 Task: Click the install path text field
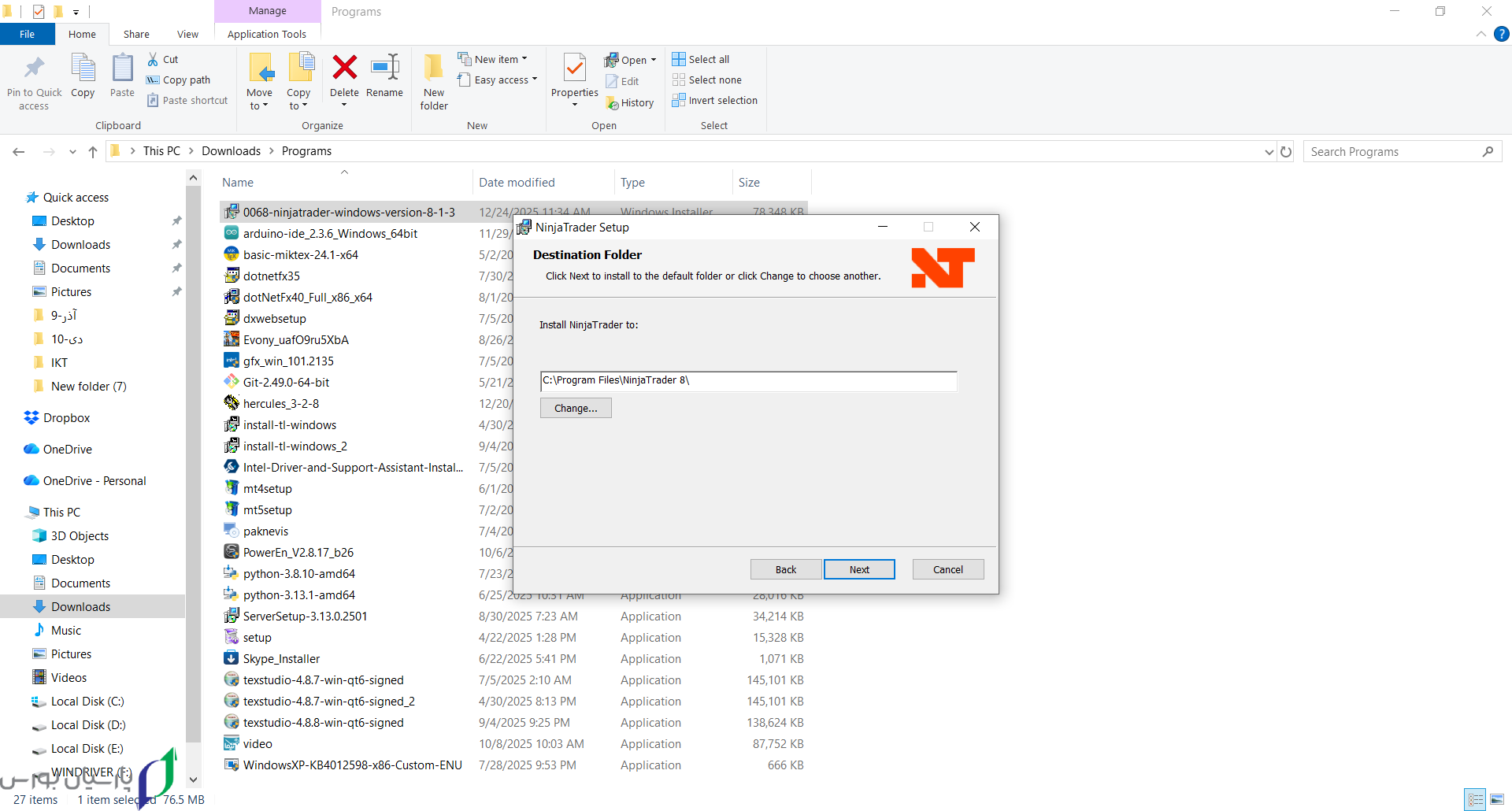(x=749, y=380)
